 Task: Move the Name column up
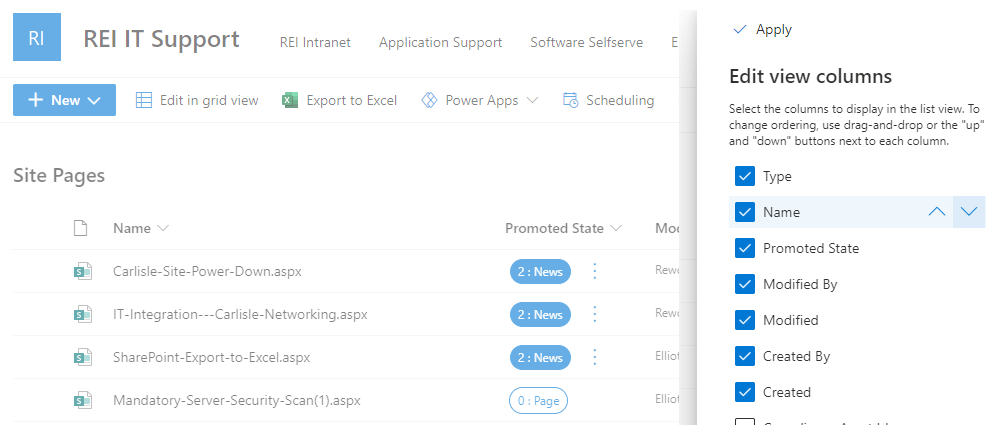point(936,212)
